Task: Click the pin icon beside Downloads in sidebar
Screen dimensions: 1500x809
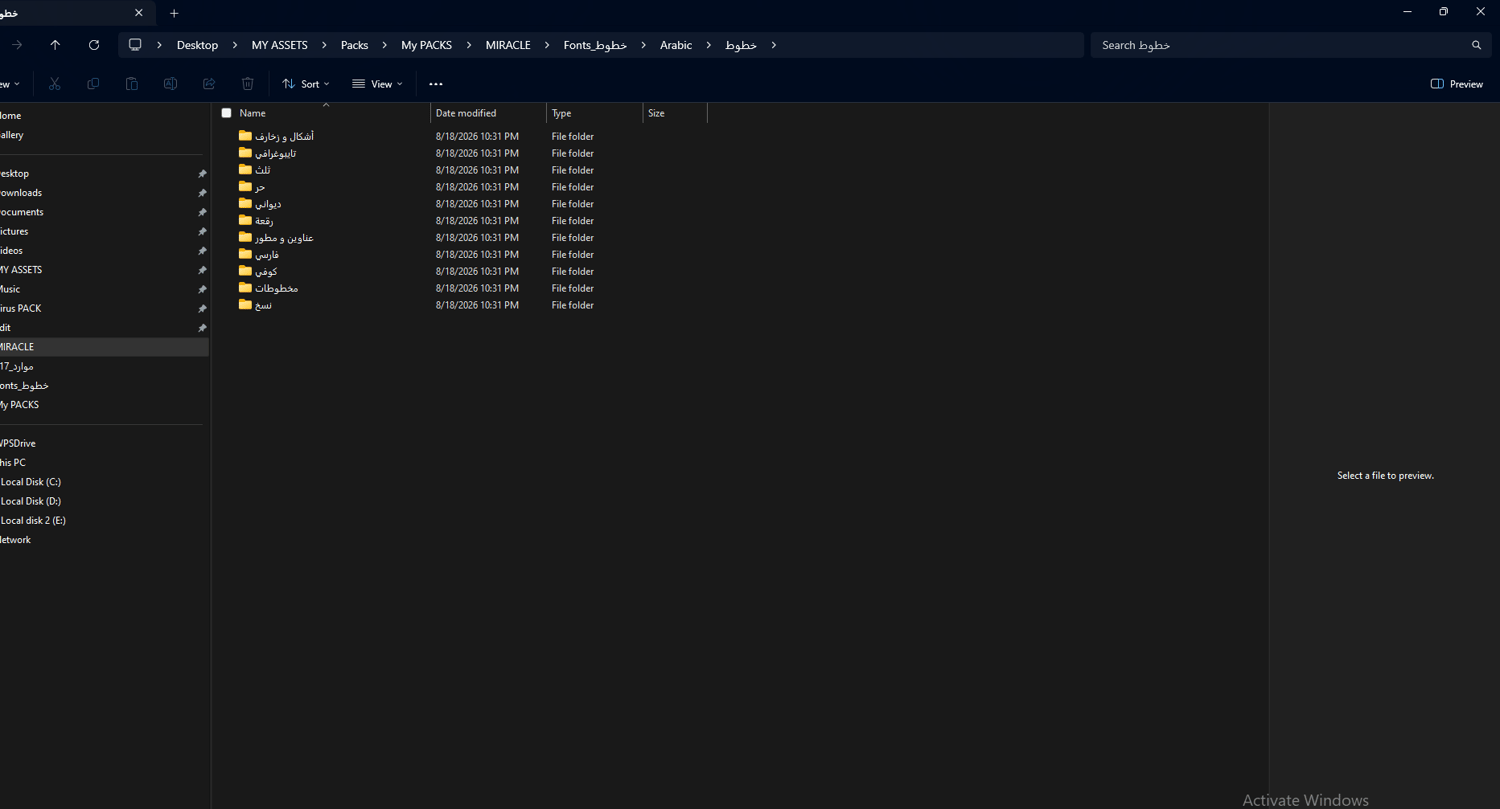Action: (202, 193)
